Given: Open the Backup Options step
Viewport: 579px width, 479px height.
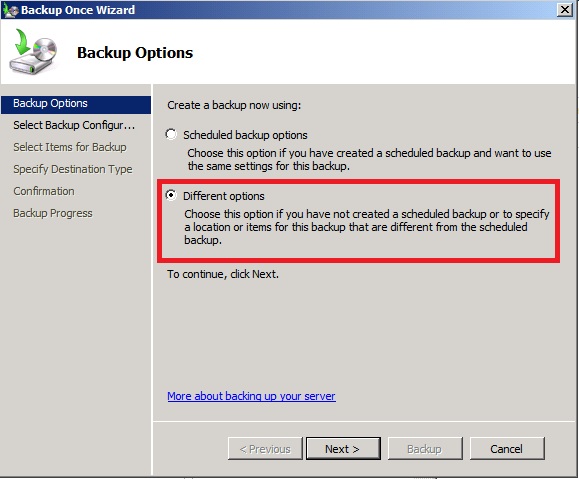Looking at the screenshot, I should pos(76,103).
